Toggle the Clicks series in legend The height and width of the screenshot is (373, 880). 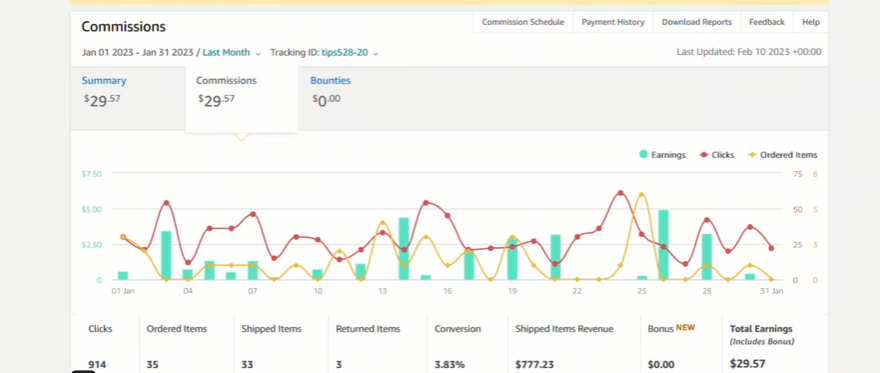(717, 155)
